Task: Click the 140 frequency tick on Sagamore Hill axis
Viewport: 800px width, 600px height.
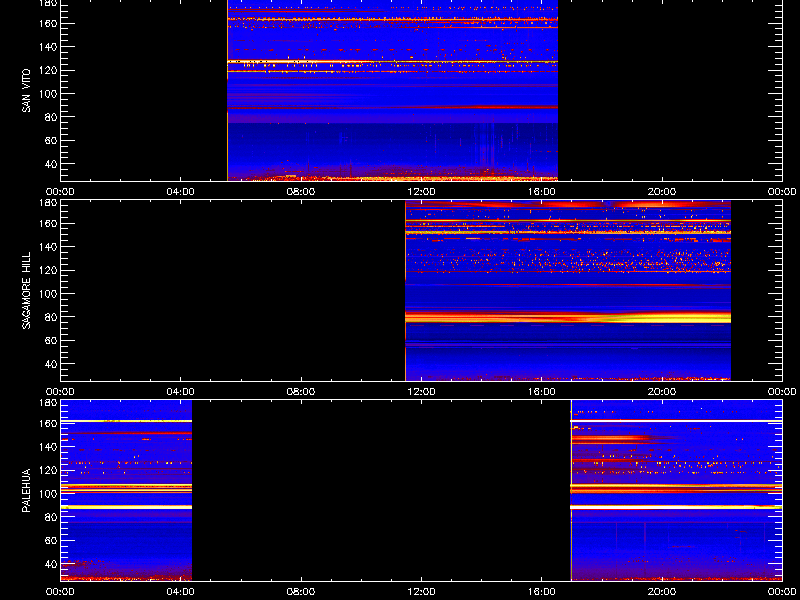Action: [x=48, y=247]
